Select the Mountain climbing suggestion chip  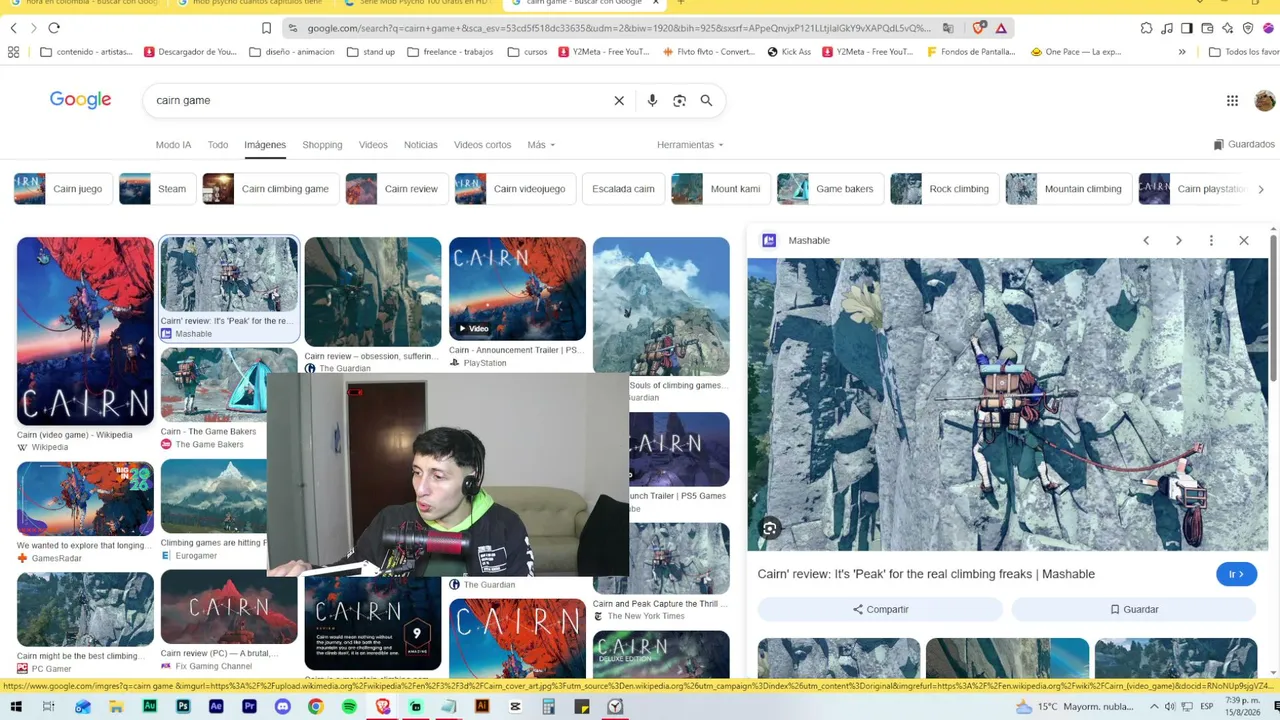(x=1067, y=189)
